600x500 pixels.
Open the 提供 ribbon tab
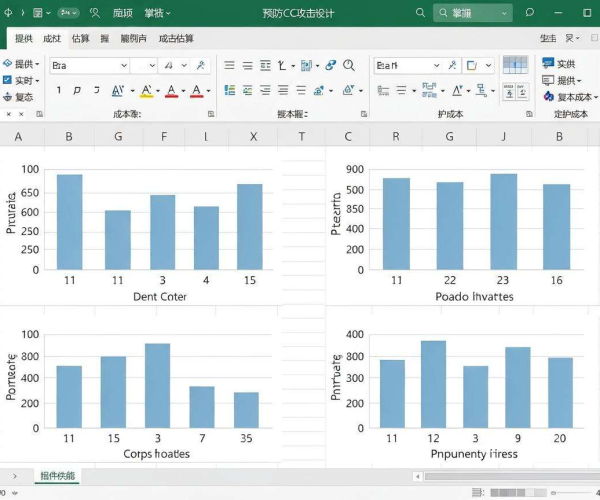24,38
